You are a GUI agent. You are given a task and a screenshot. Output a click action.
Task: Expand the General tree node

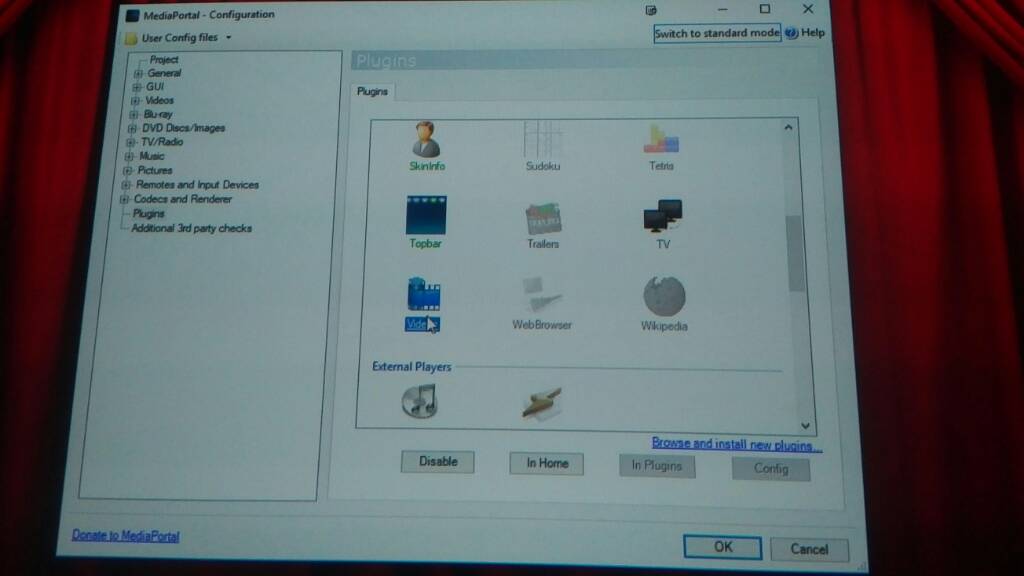tap(138, 73)
